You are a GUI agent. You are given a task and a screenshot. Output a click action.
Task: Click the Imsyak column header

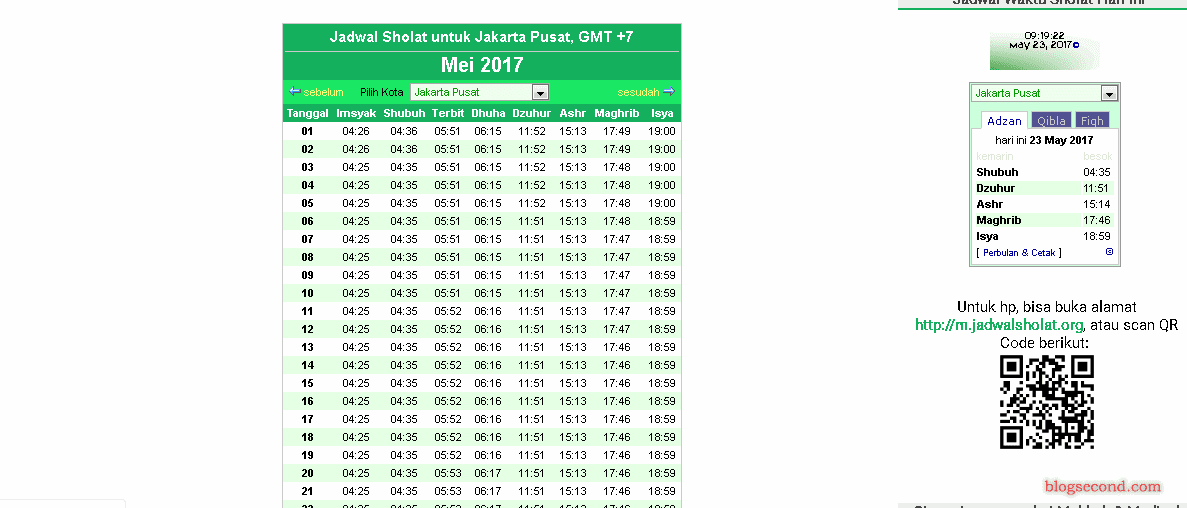point(356,114)
